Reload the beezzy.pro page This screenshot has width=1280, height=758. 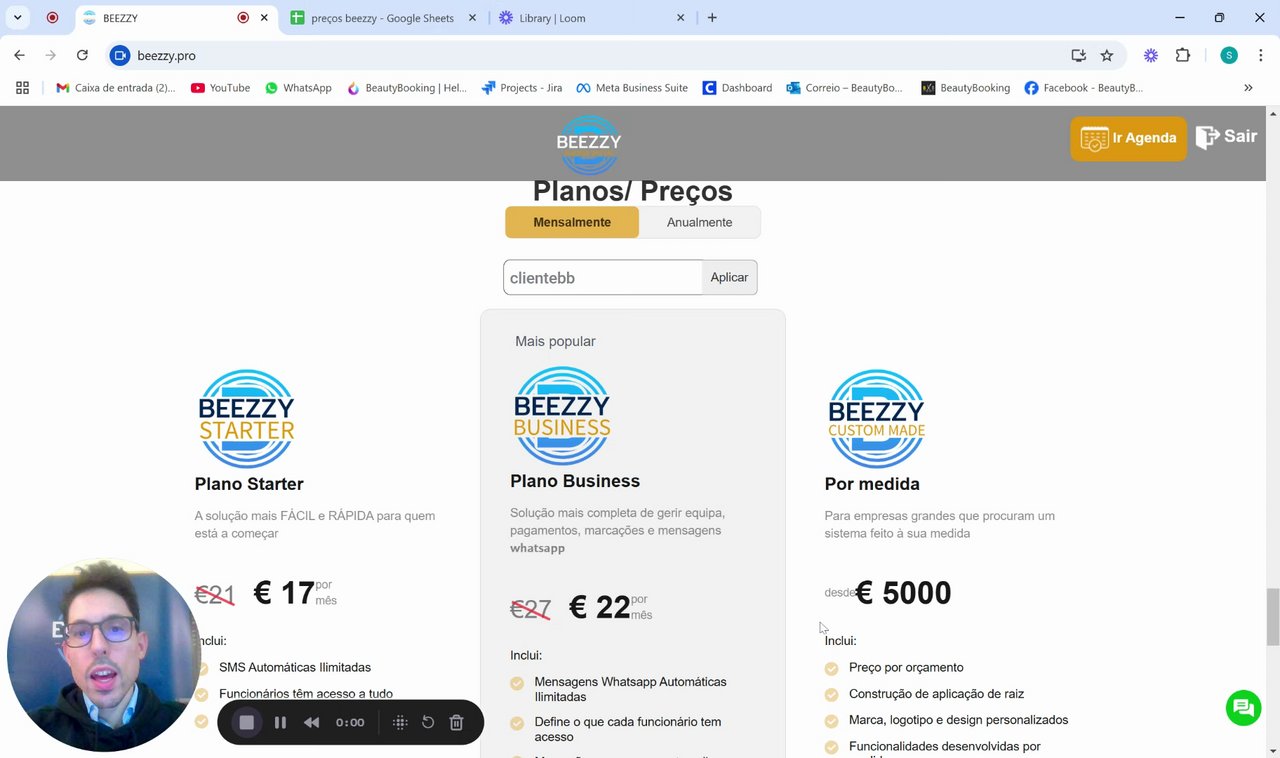click(82, 56)
